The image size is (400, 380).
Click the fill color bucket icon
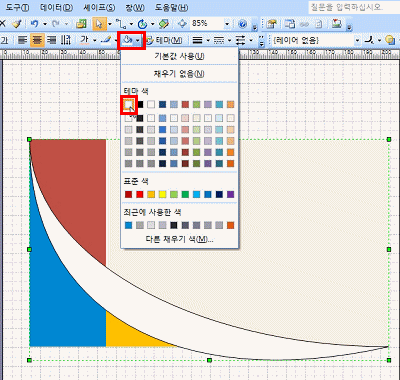[x=127, y=40]
